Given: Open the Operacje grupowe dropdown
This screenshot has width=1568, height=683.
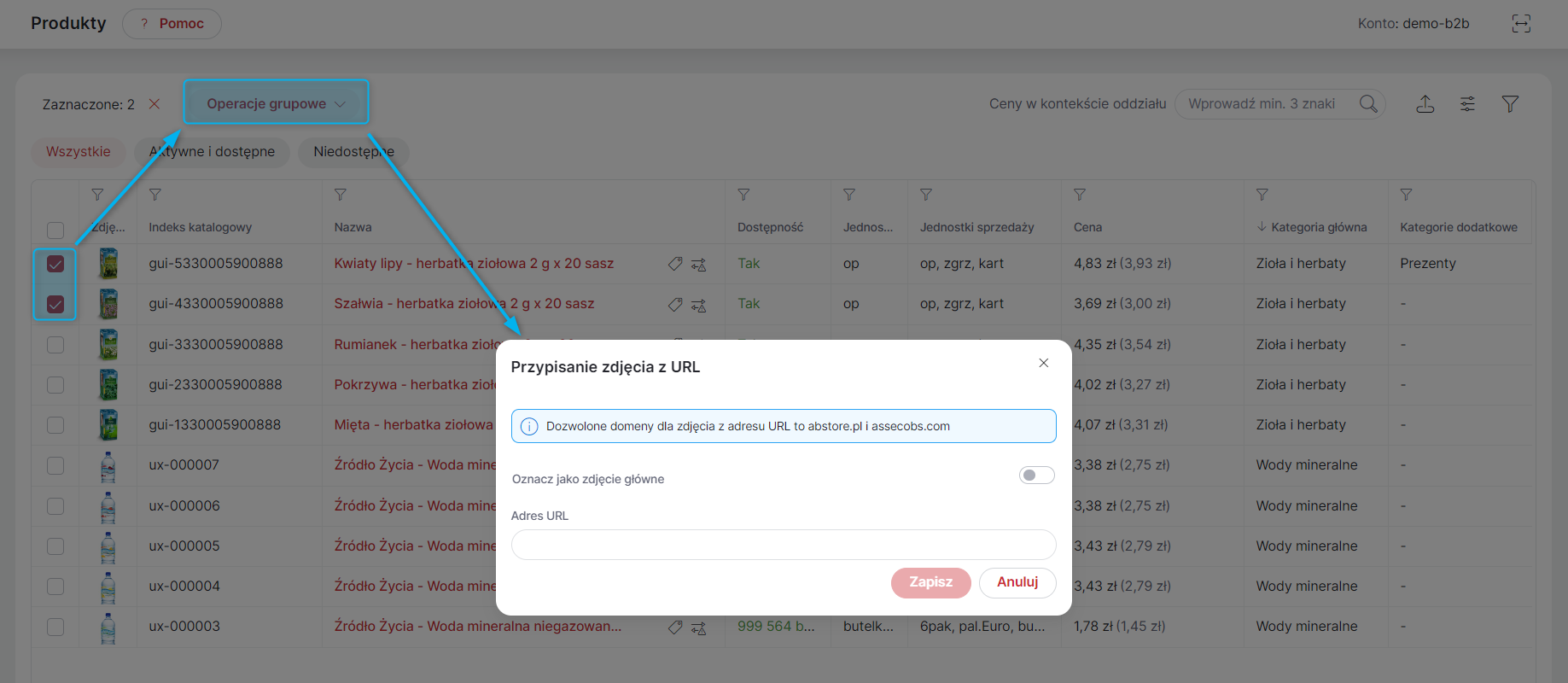Looking at the screenshot, I should point(276,103).
